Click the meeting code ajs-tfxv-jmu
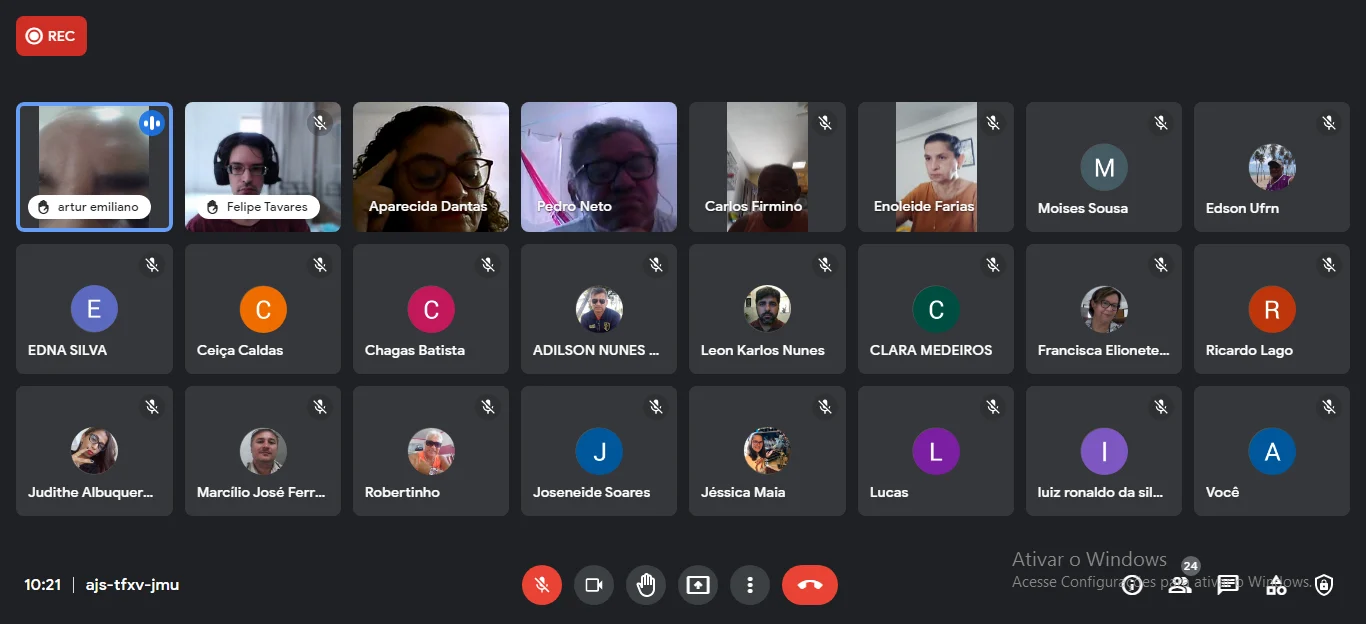 132,585
